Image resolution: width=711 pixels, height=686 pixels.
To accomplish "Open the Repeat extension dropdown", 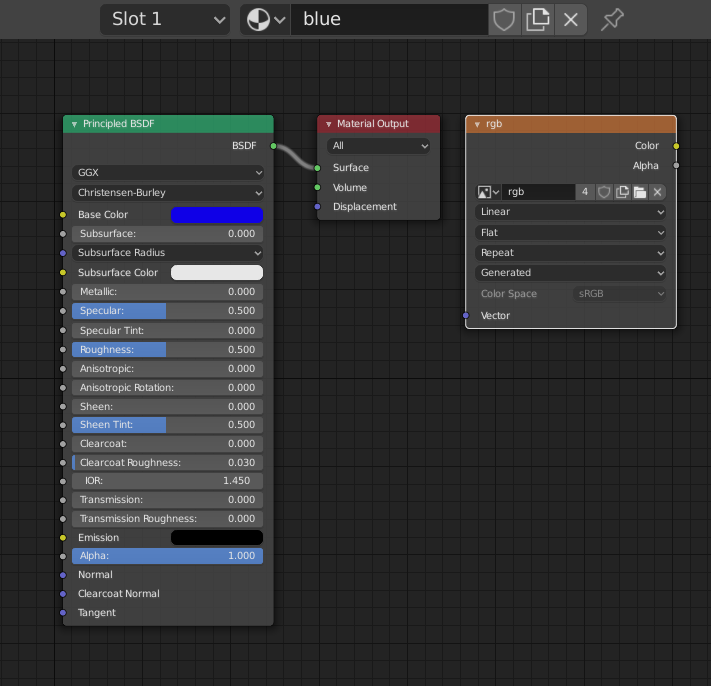I will coord(571,252).
